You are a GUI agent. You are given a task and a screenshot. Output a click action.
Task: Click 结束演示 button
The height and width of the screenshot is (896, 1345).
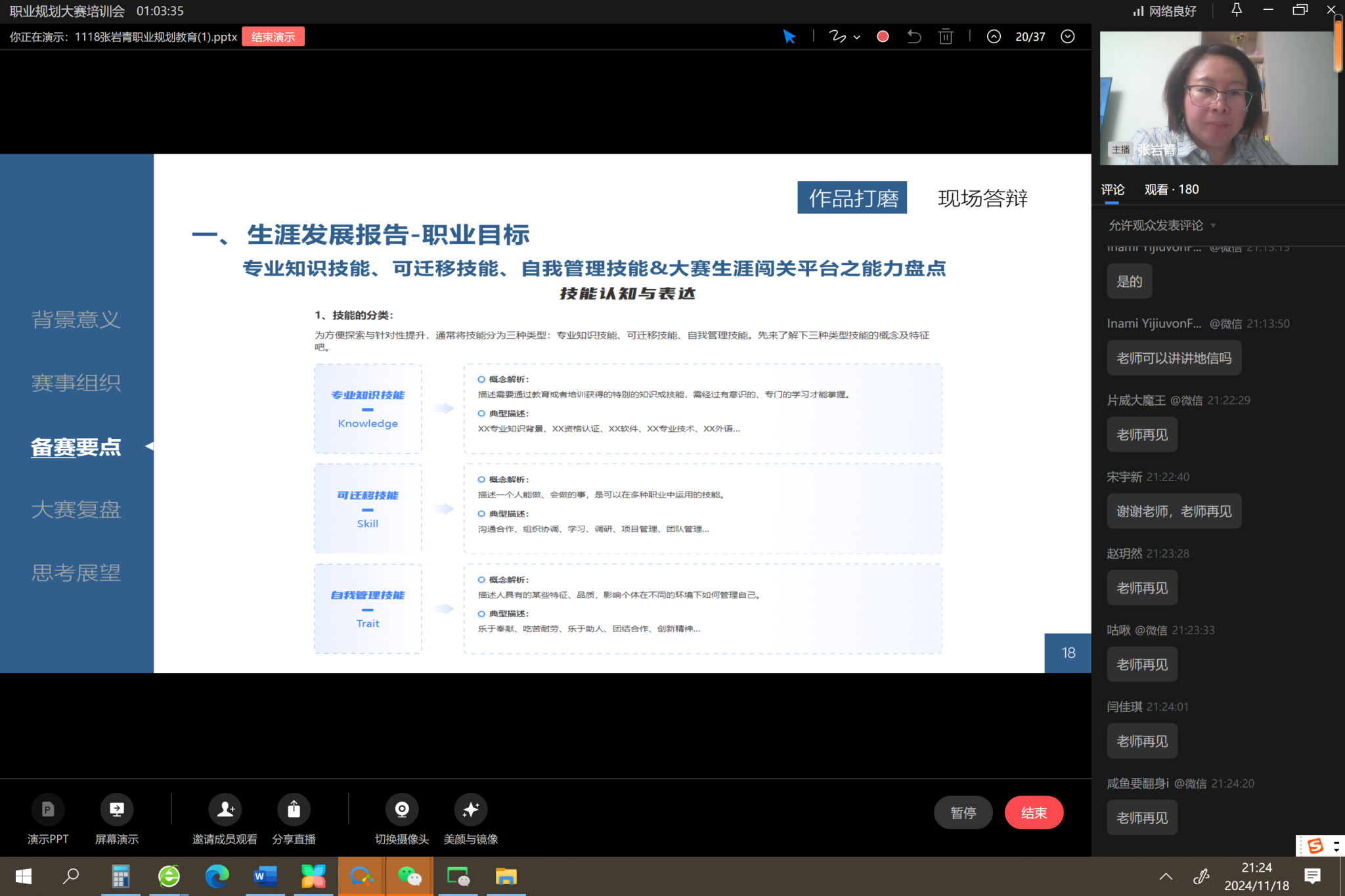coord(273,37)
